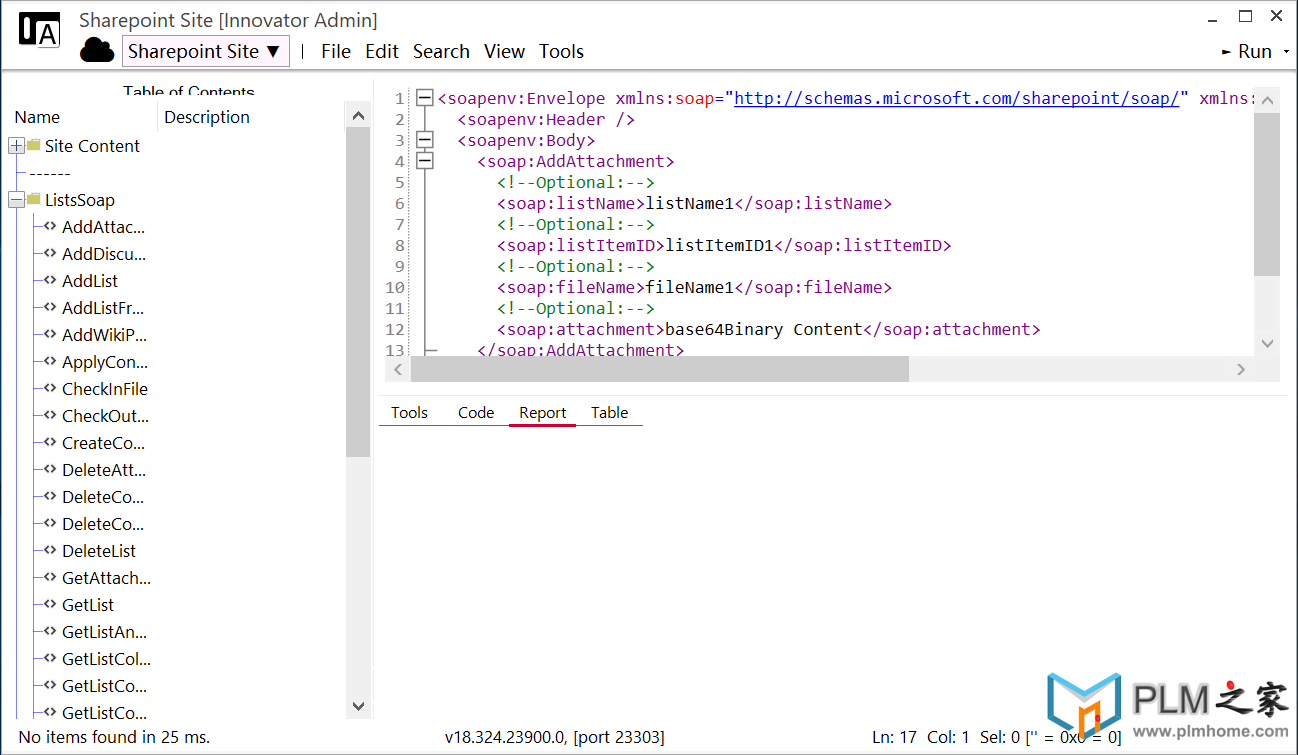The image size is (1298, 755).
Task: Click the editor horizontal scroll left arrow
Action: (x=398, y=369)
